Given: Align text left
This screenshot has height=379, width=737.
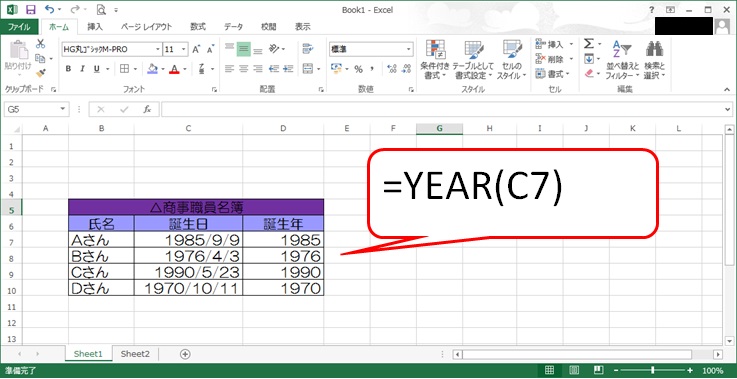Looking at the screenshot, I should (229, 69).
